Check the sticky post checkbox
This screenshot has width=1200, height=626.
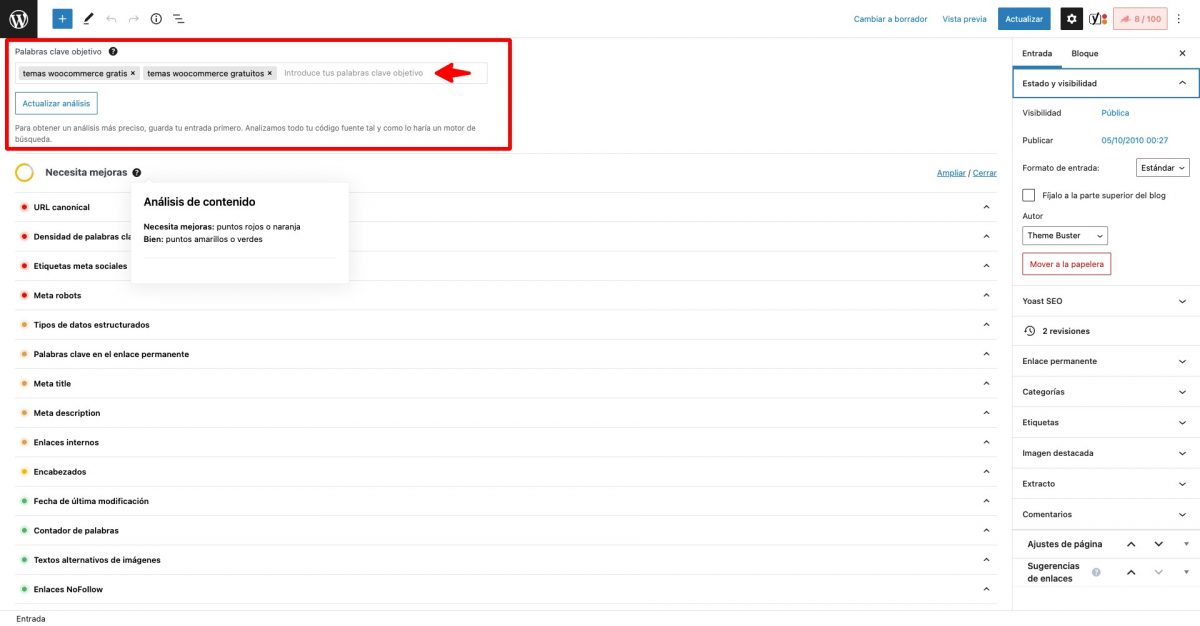coord(1029,195)
